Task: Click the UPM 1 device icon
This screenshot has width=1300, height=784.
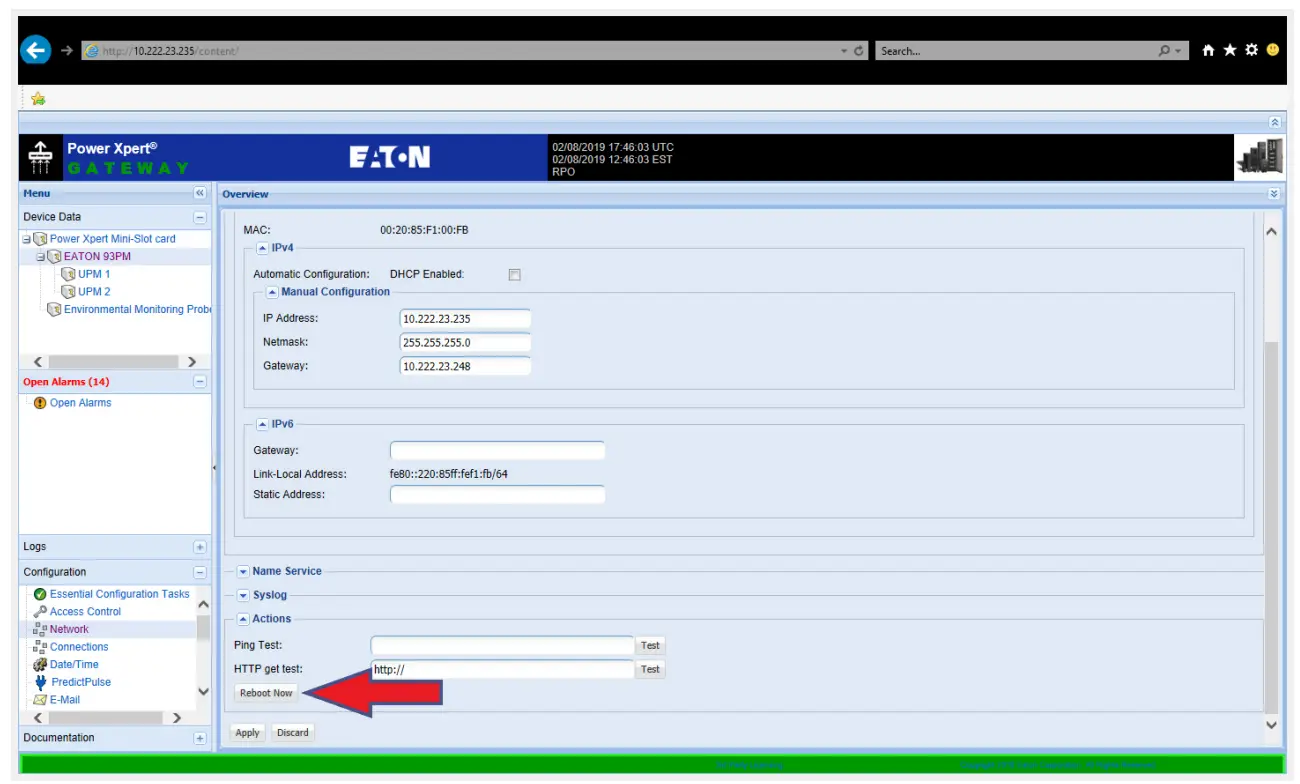Action: pos(69,274)
